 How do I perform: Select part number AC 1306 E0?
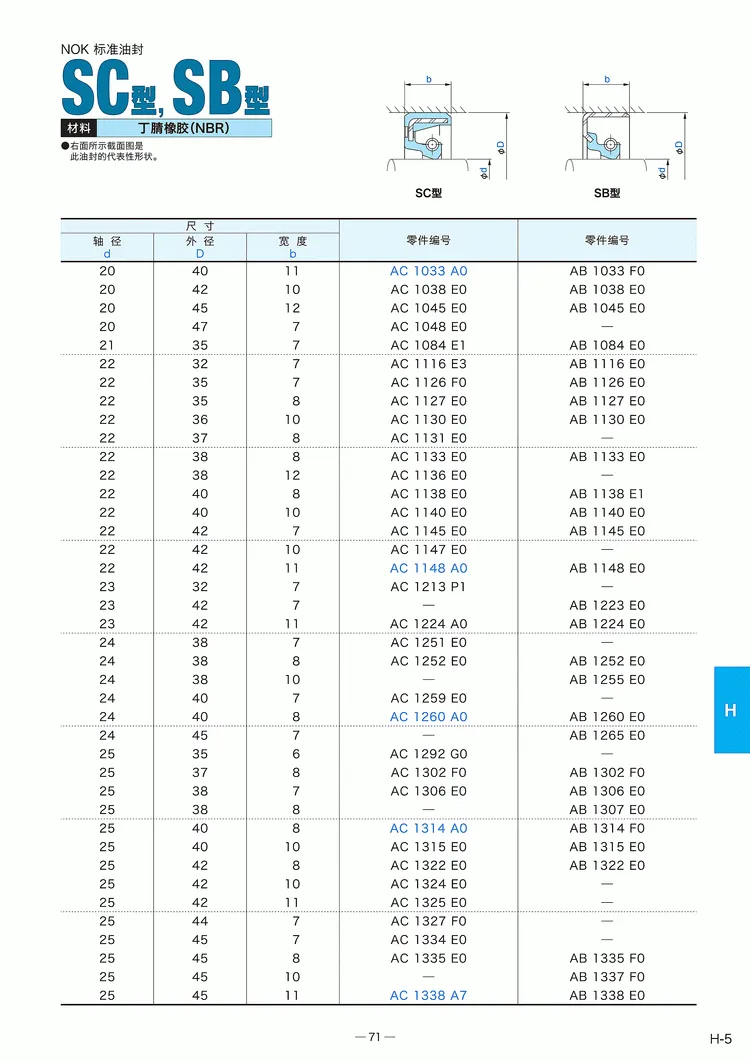(428, 792)
